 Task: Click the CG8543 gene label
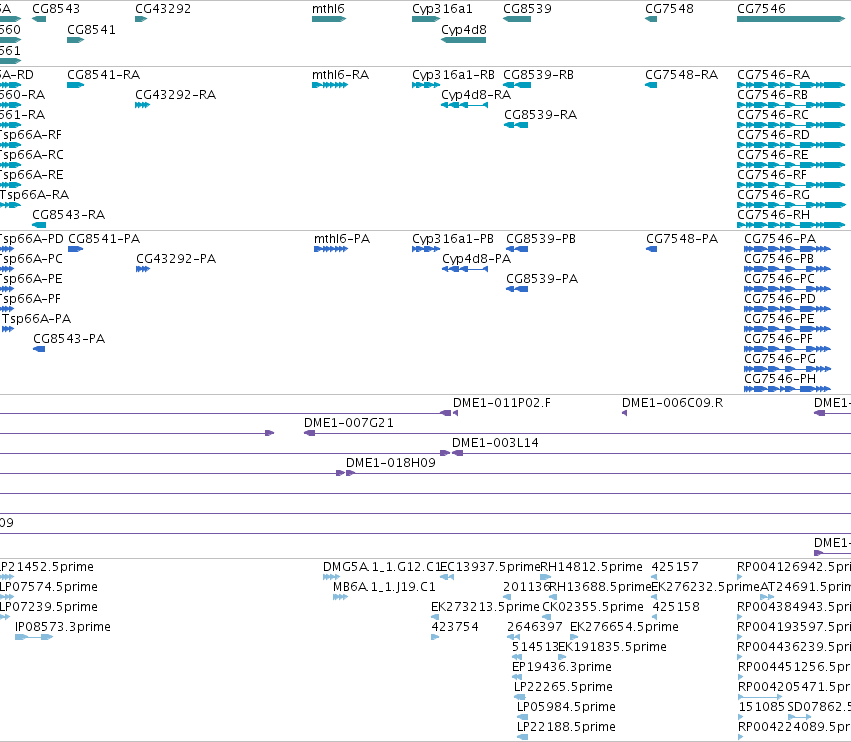point(56,9)
